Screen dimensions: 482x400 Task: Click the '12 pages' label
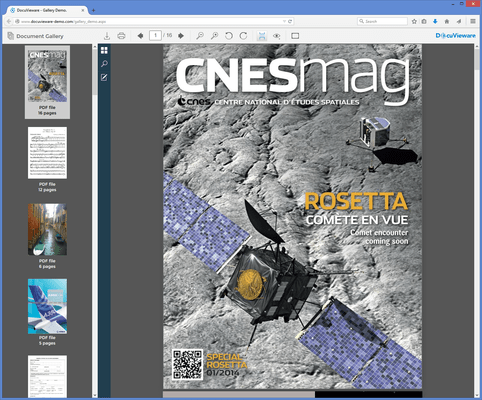(x=47, y=190)
